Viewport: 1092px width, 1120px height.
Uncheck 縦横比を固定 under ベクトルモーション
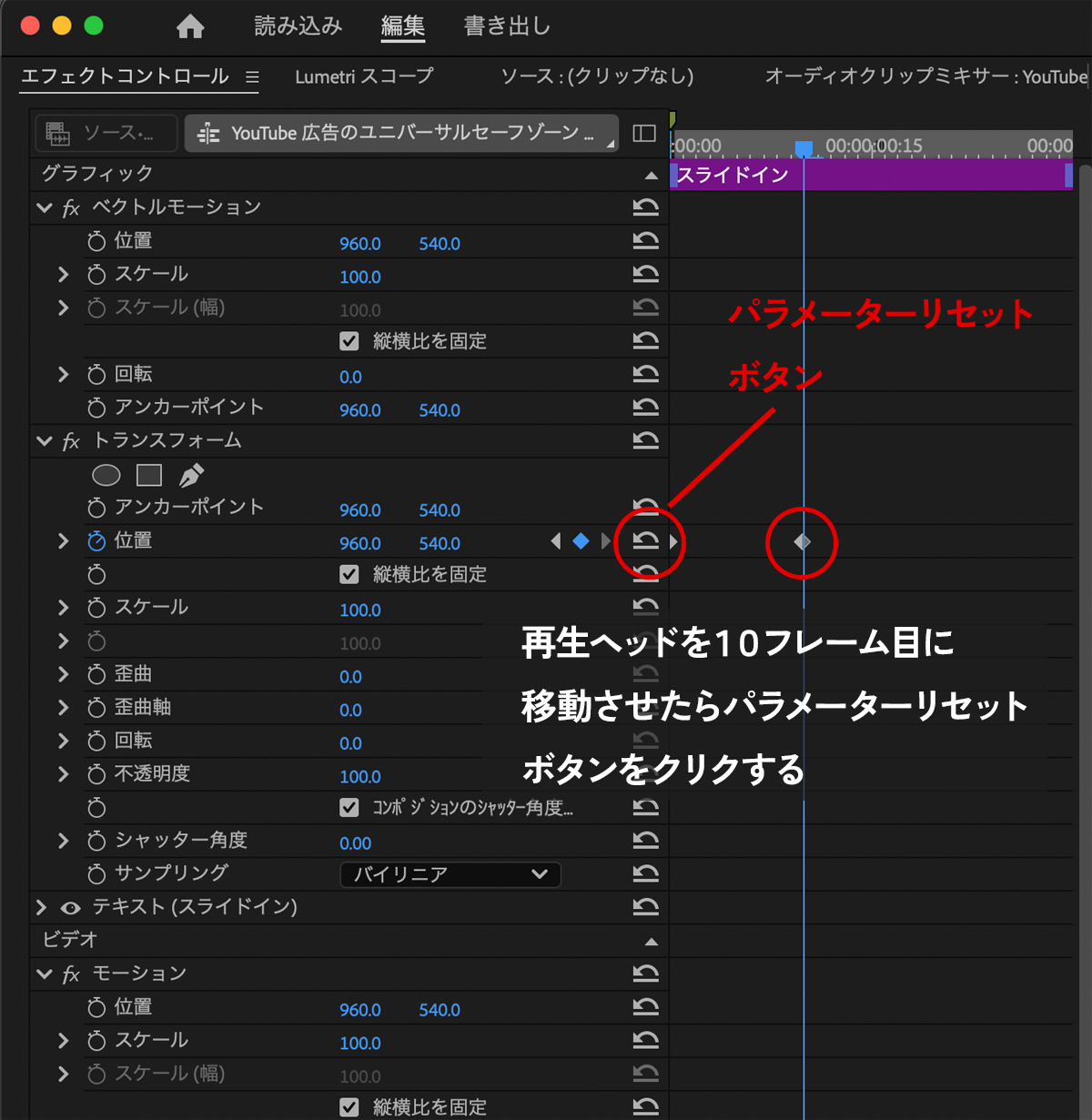click(349, 341)
